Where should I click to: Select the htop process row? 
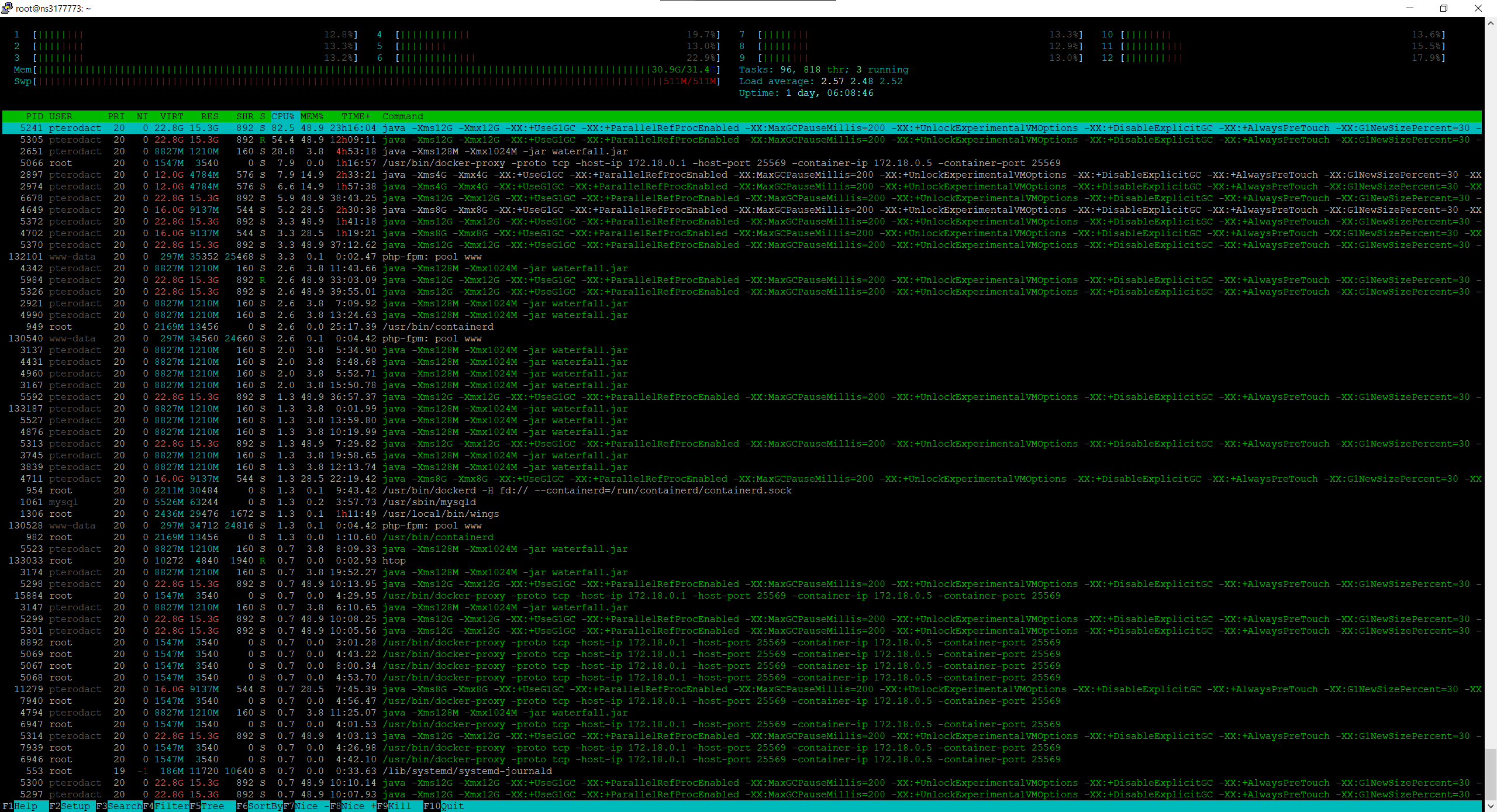[394, 561]
